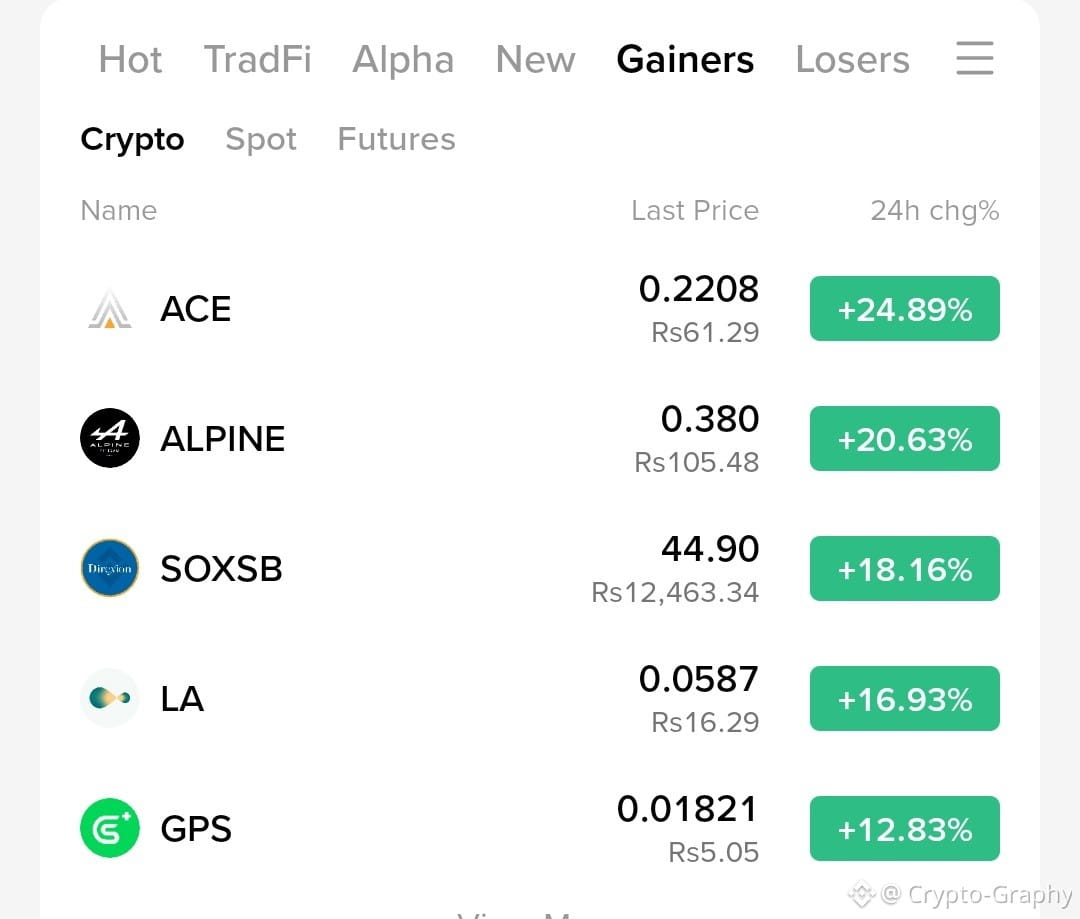Image resolution: width=1080 pixels, height=919 pixels.
Task: Filter by Futures markets
Action: [x=397, y=139]
